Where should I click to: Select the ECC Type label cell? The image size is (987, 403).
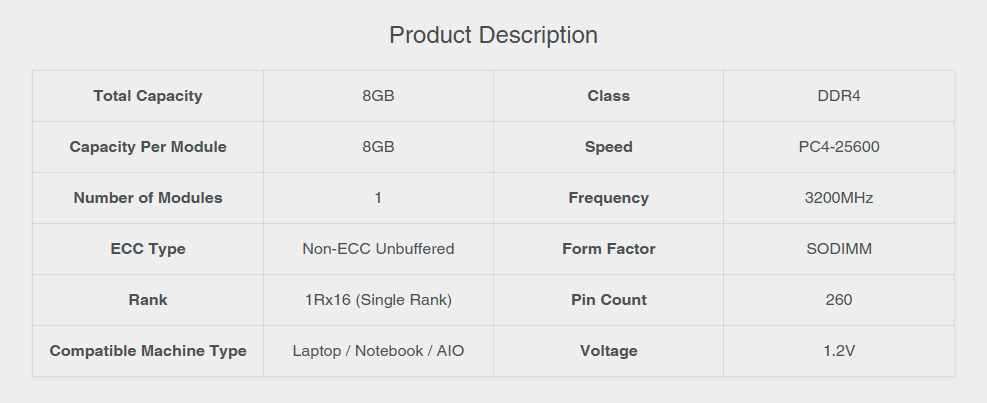click(x=148, y=249)
